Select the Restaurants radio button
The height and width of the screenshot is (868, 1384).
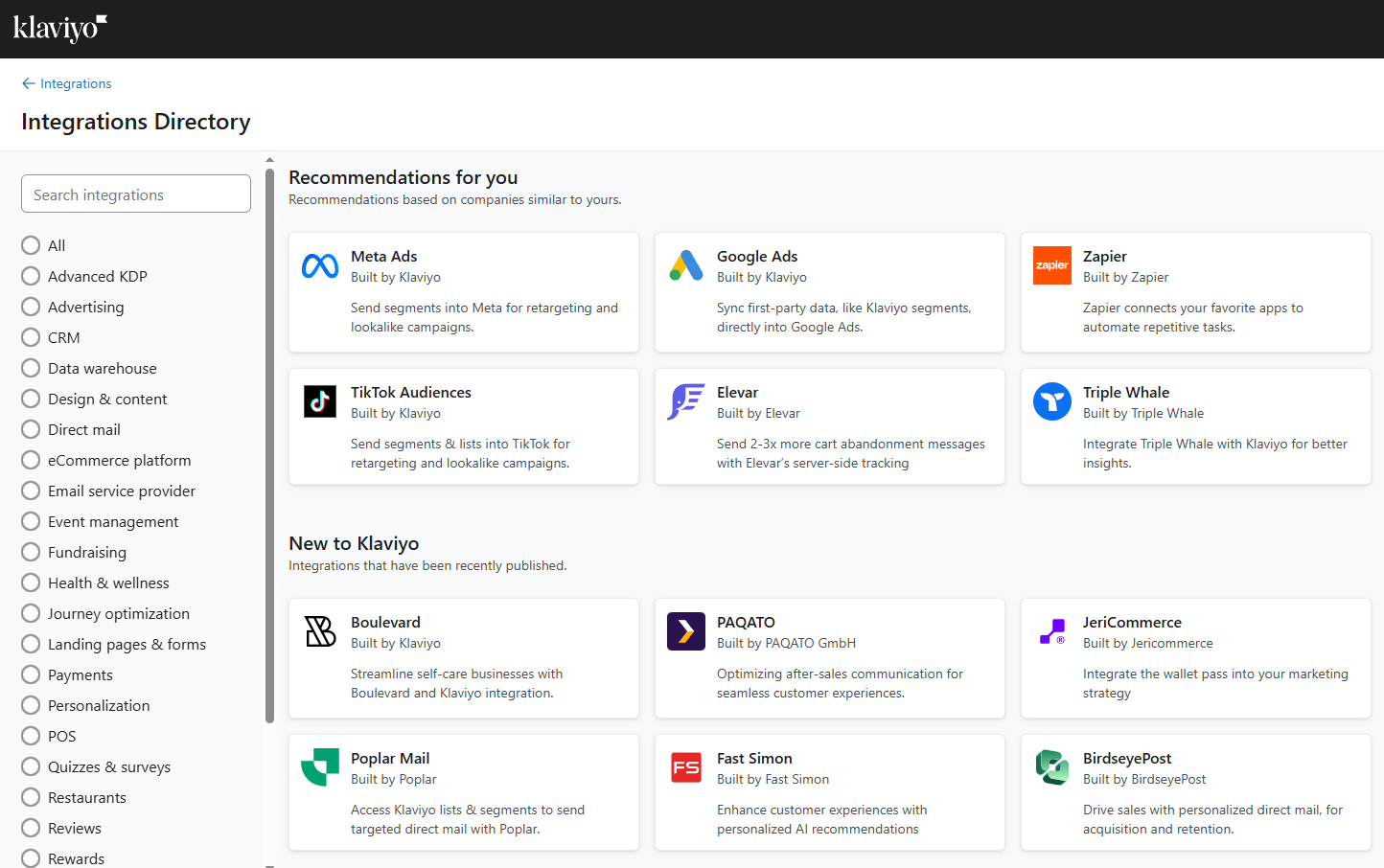(31, 797)
